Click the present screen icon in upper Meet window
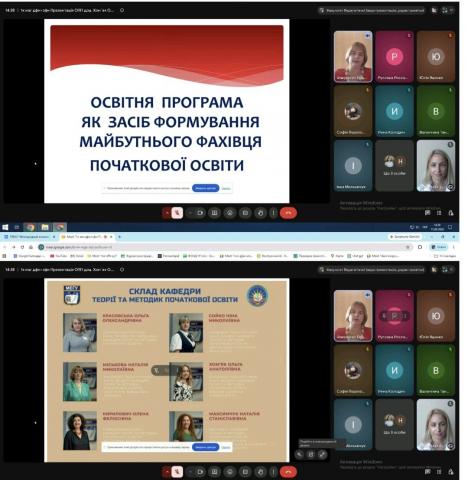The image size is (468, 480). click(214, 213)
